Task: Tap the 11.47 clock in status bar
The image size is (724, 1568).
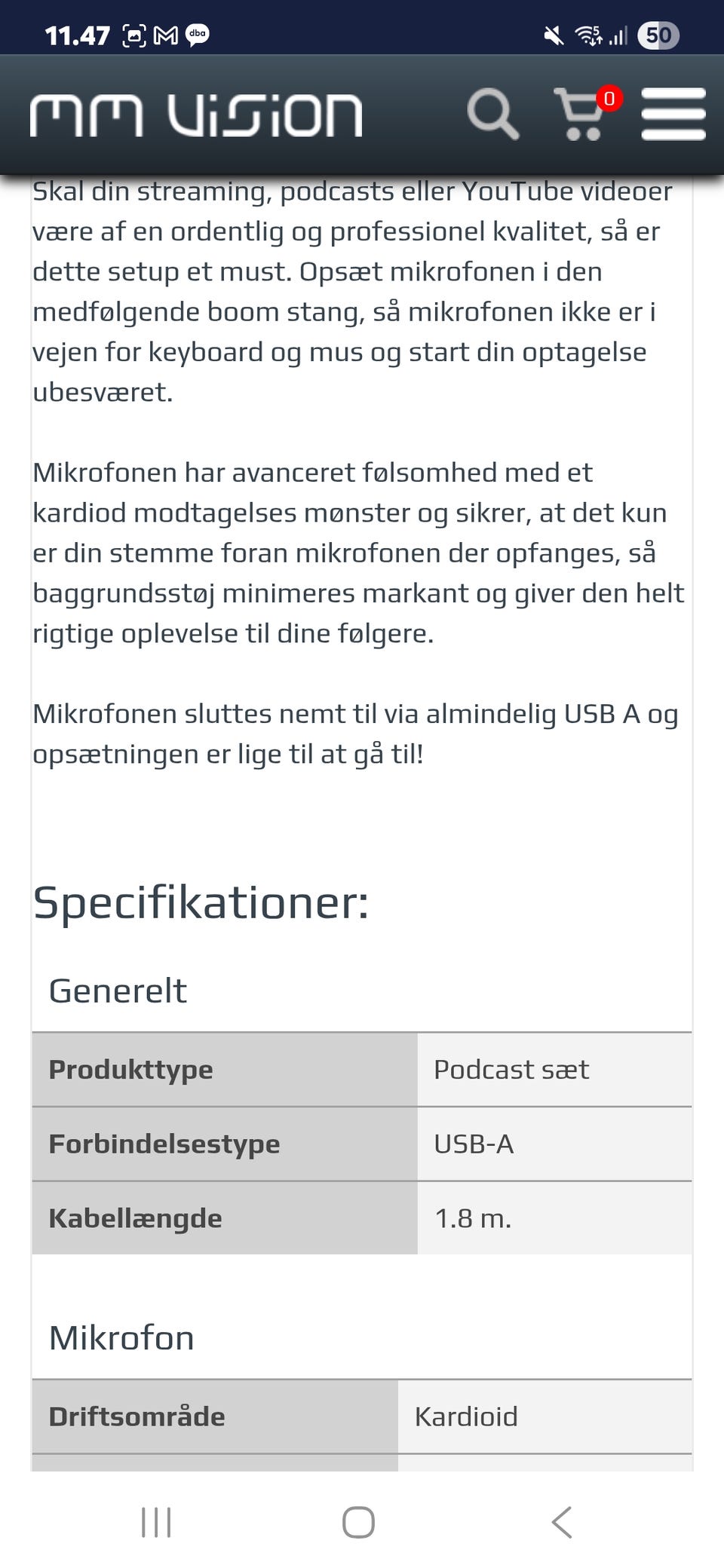Action: coord(77,35)
